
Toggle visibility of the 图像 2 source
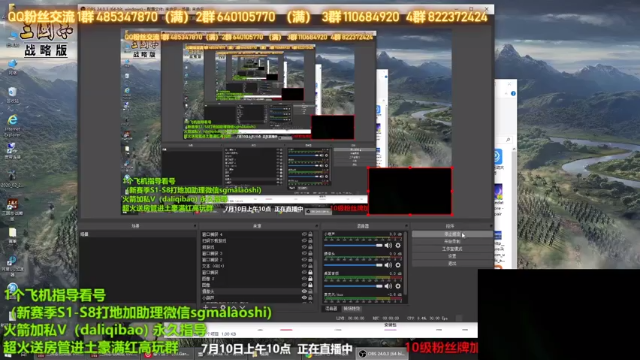(304, 278)
